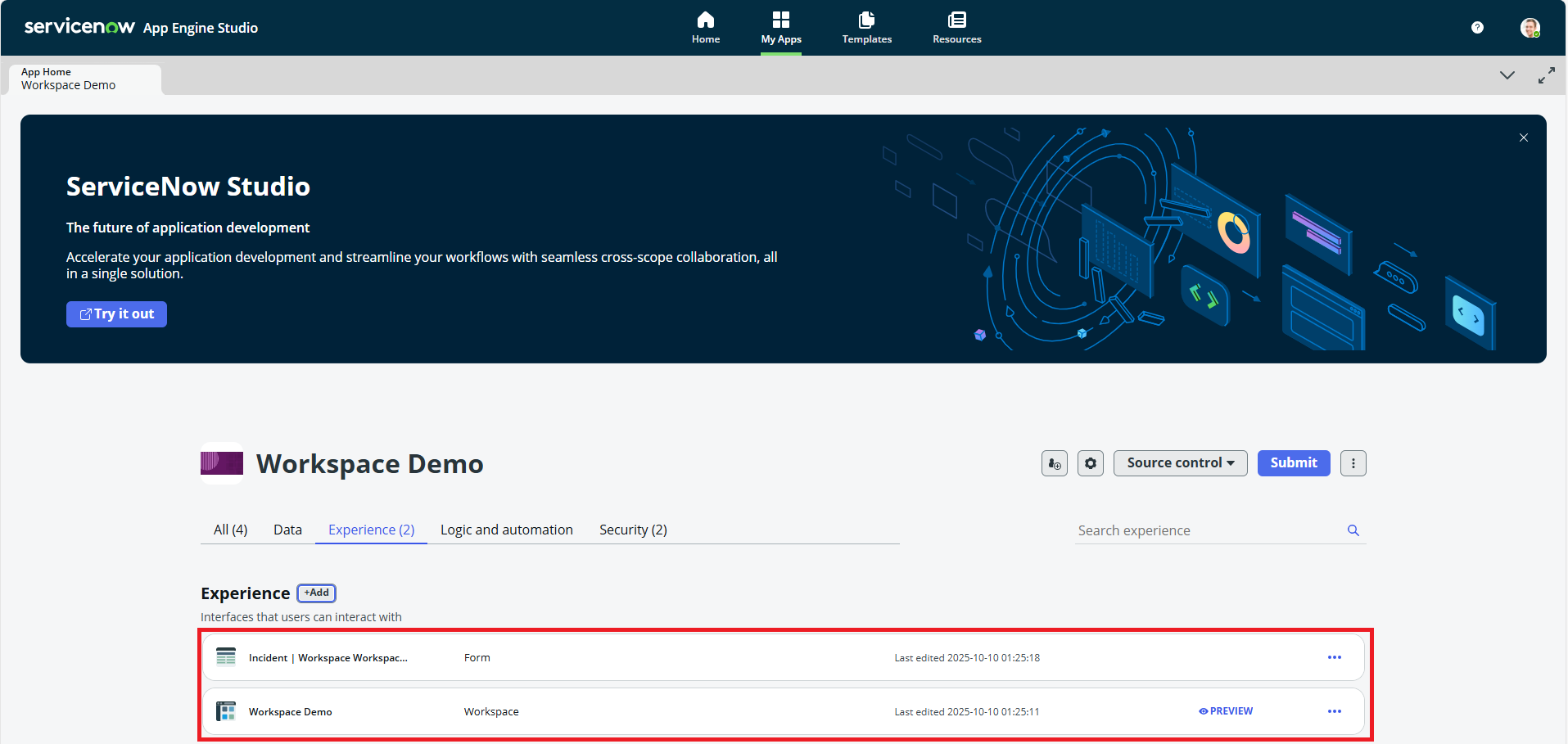This screenshot has width=1568, height=744.
Task: Click the search magnifier icon
Action: (x=1353, y=530)
